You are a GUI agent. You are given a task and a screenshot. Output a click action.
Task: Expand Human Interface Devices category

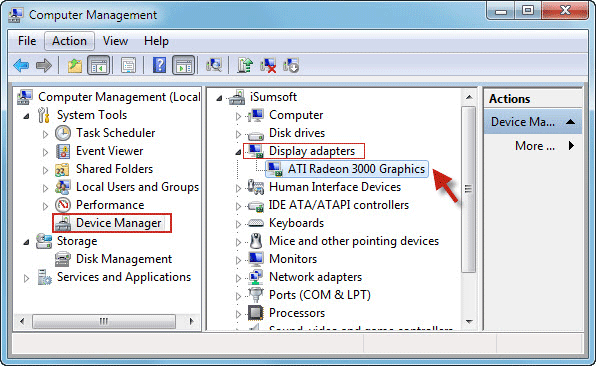pyautogui.click(x=238, y=188)
